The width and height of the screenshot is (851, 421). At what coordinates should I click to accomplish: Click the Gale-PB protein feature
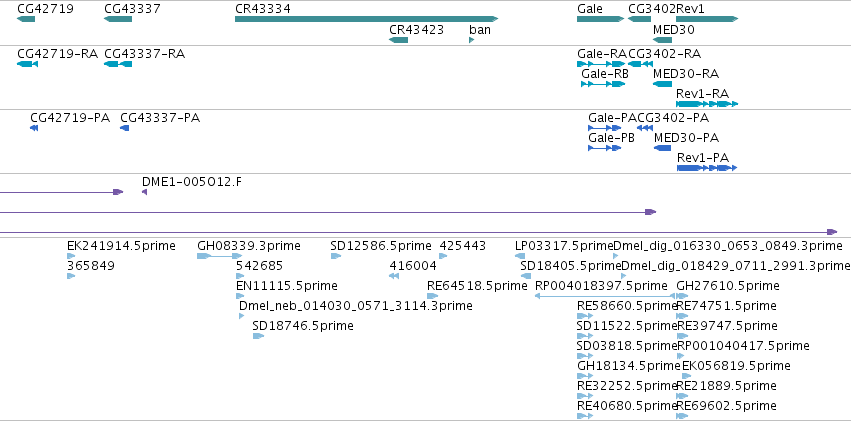pyautogui.click(x=605, y=148)
